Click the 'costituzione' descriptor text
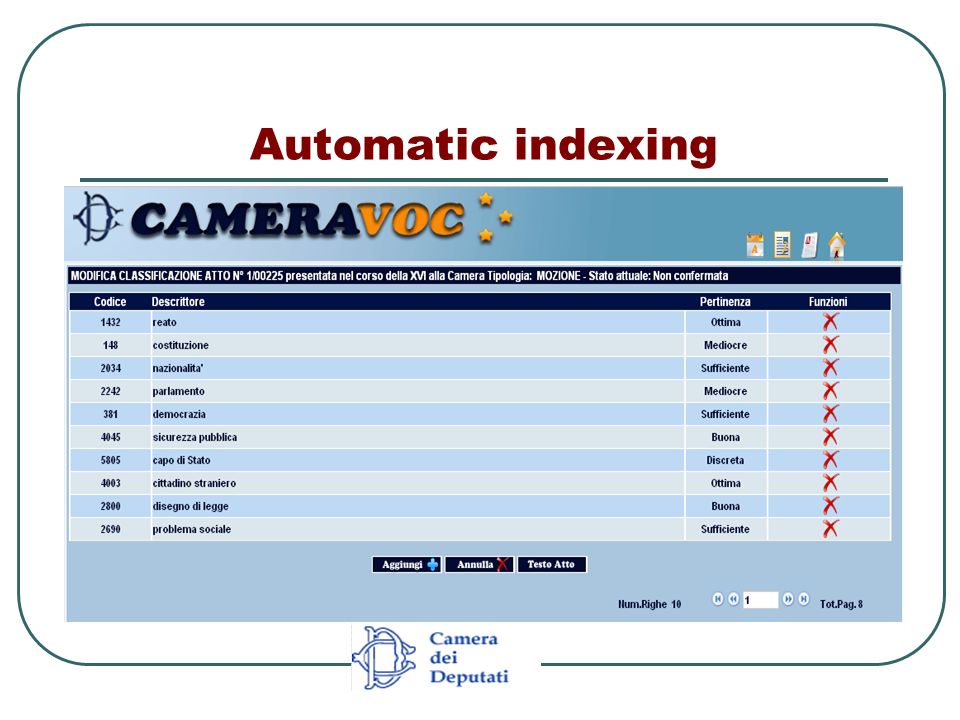The image size is (960, 720). click(181, 345)
